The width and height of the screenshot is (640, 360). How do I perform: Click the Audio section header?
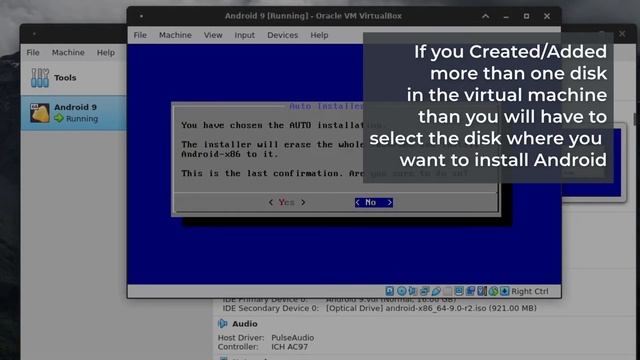click(x=244, y=324)
